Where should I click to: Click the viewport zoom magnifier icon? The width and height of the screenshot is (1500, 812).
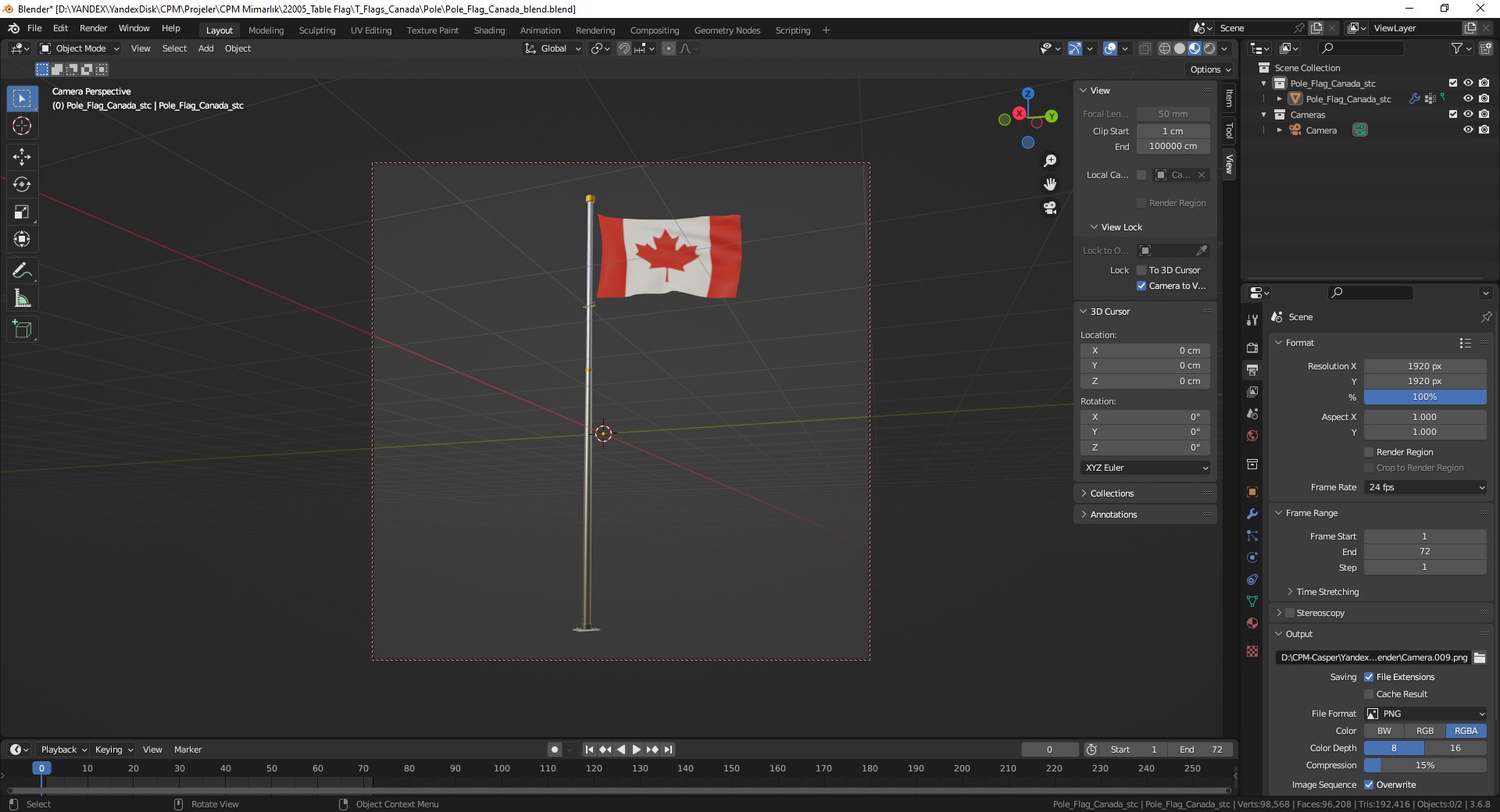tap(1050, 161)
